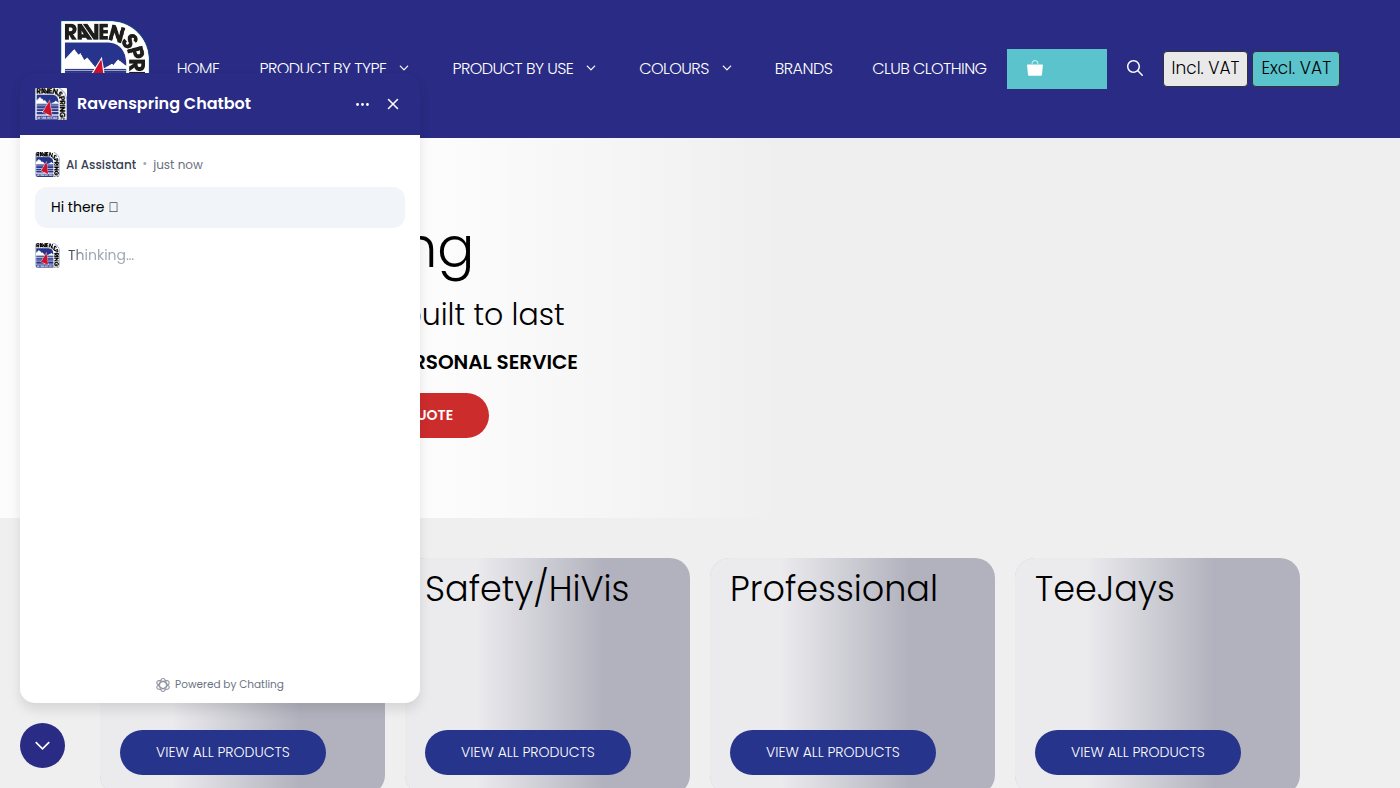Go to the Home page
Screen dimensions: 1400x788
click(x=198, y=69)
